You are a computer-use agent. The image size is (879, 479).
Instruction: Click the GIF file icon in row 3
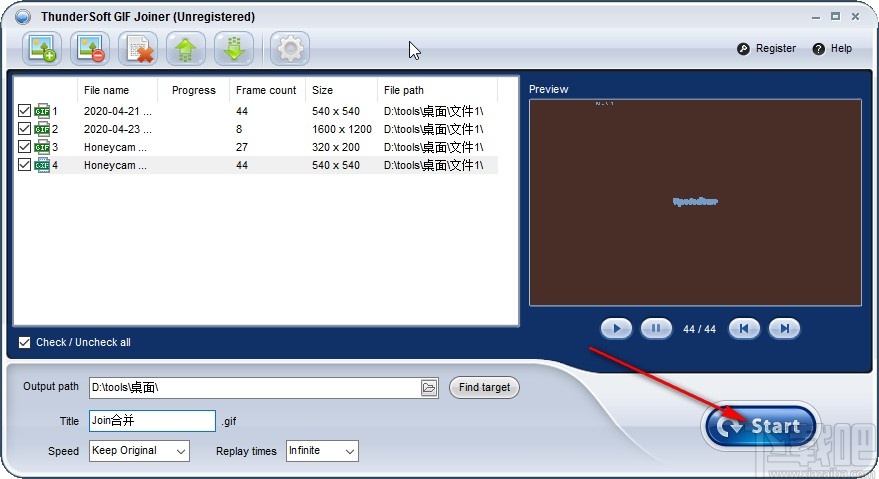(42, 147)
